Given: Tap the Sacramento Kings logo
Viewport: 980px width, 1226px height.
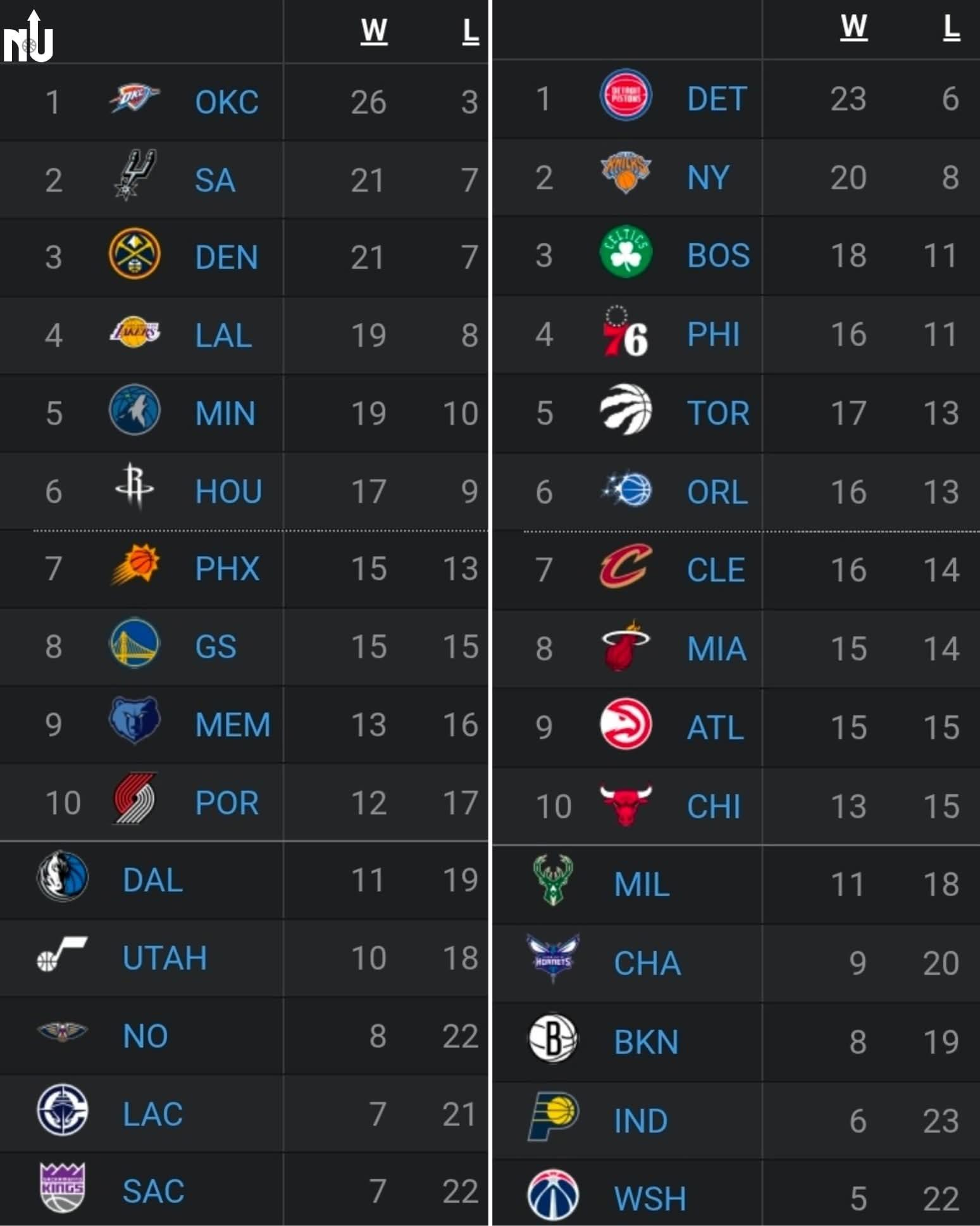Looking at the screenshot, I should coord(62,1188).
